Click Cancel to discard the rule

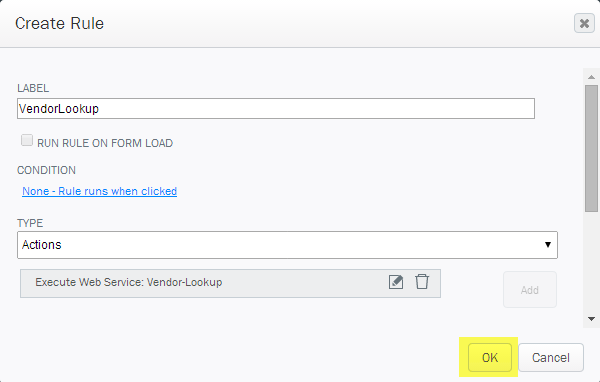(x=551, y=358)
